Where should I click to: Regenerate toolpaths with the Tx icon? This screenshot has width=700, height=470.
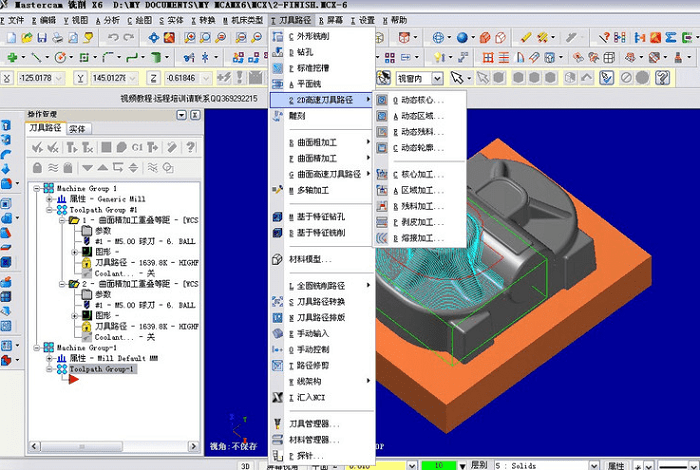[x=87, y=147]
